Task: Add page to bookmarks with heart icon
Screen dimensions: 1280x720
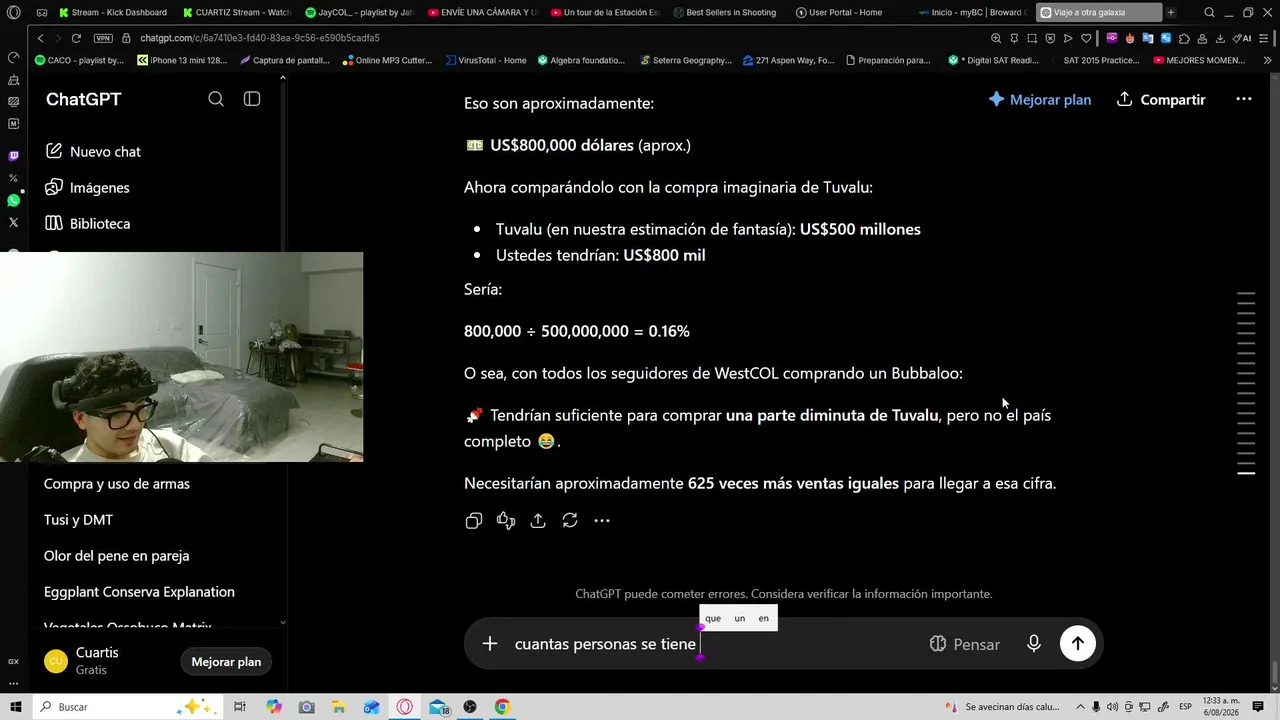Action: [x=1086, y=38]
